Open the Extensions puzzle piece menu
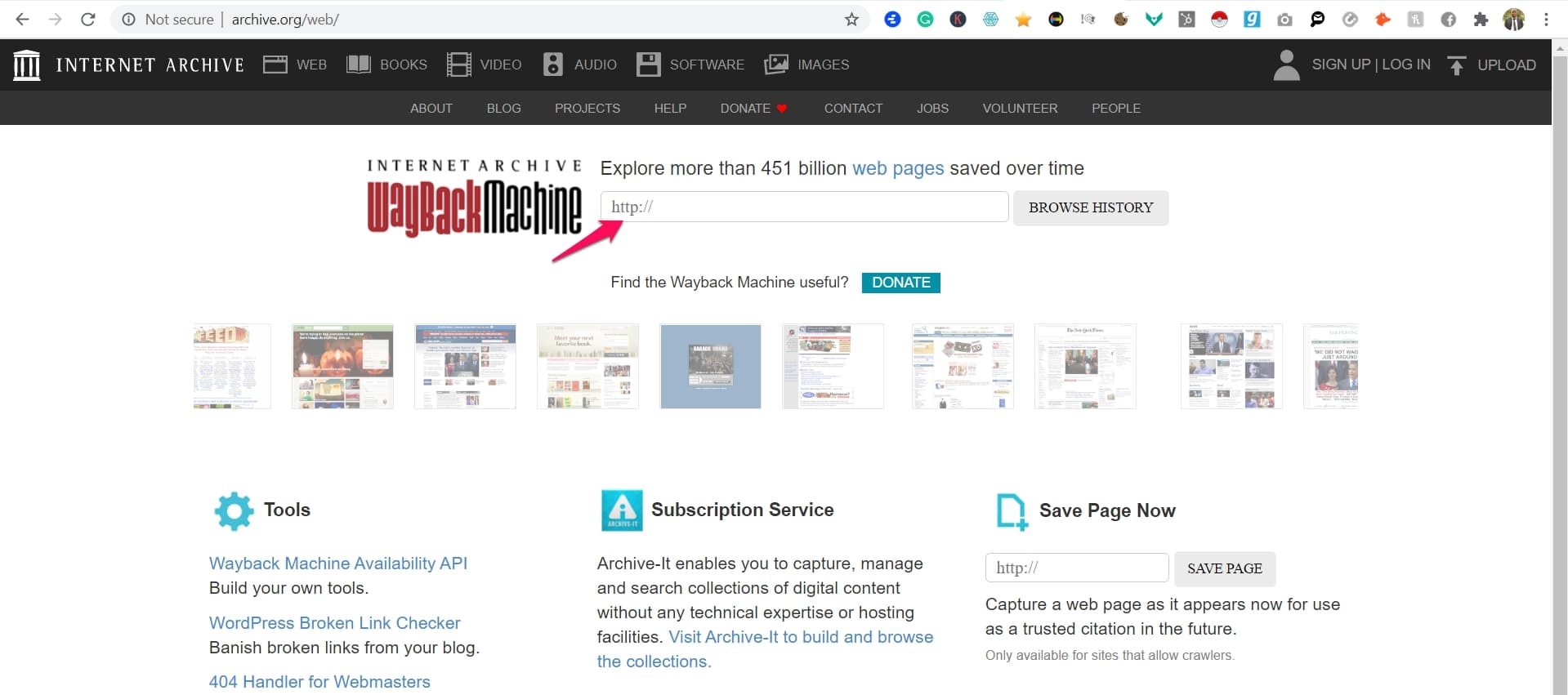The height and width of the screenshot is (695, 1568). [x=1481, y=19]
